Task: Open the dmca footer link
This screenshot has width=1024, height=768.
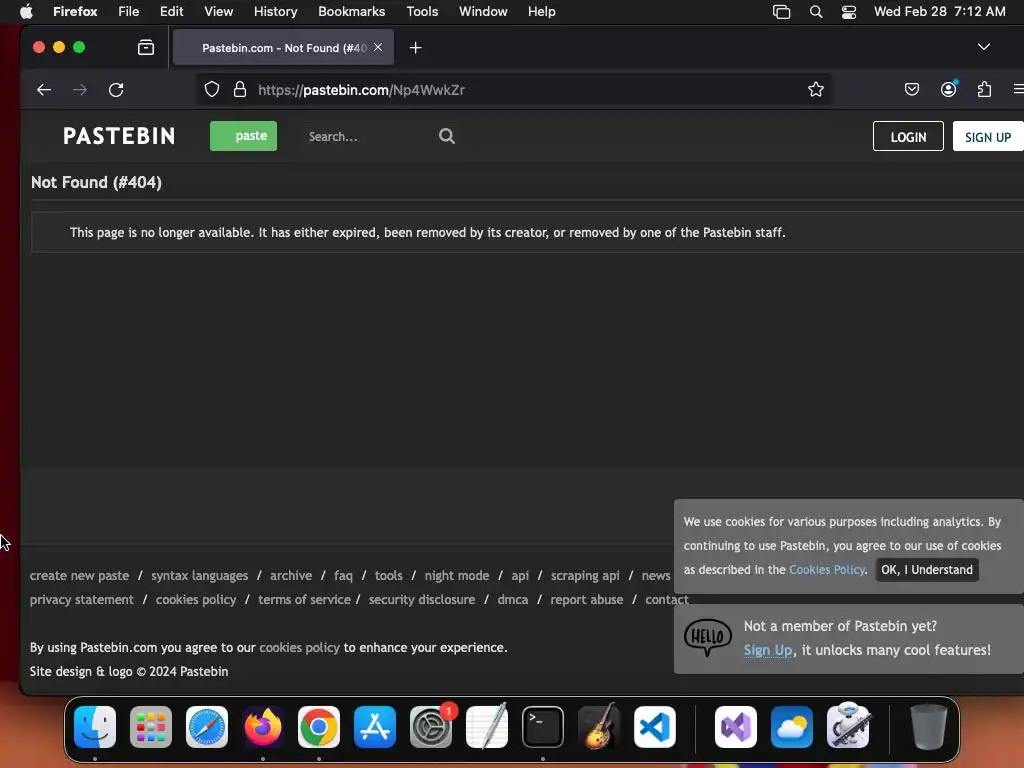Action: click(x=513, y=600)
